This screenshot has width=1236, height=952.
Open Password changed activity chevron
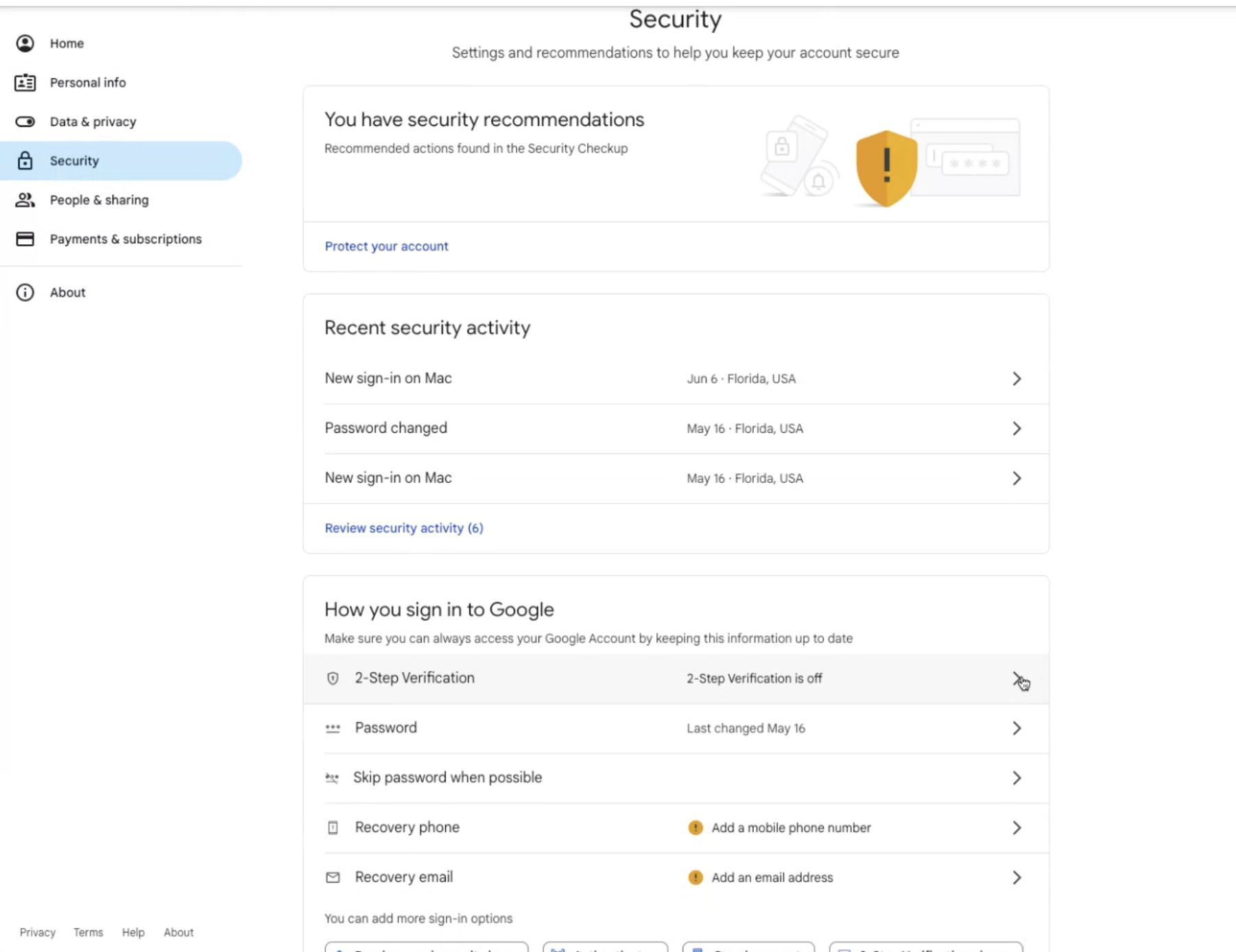click(1017, 429)
